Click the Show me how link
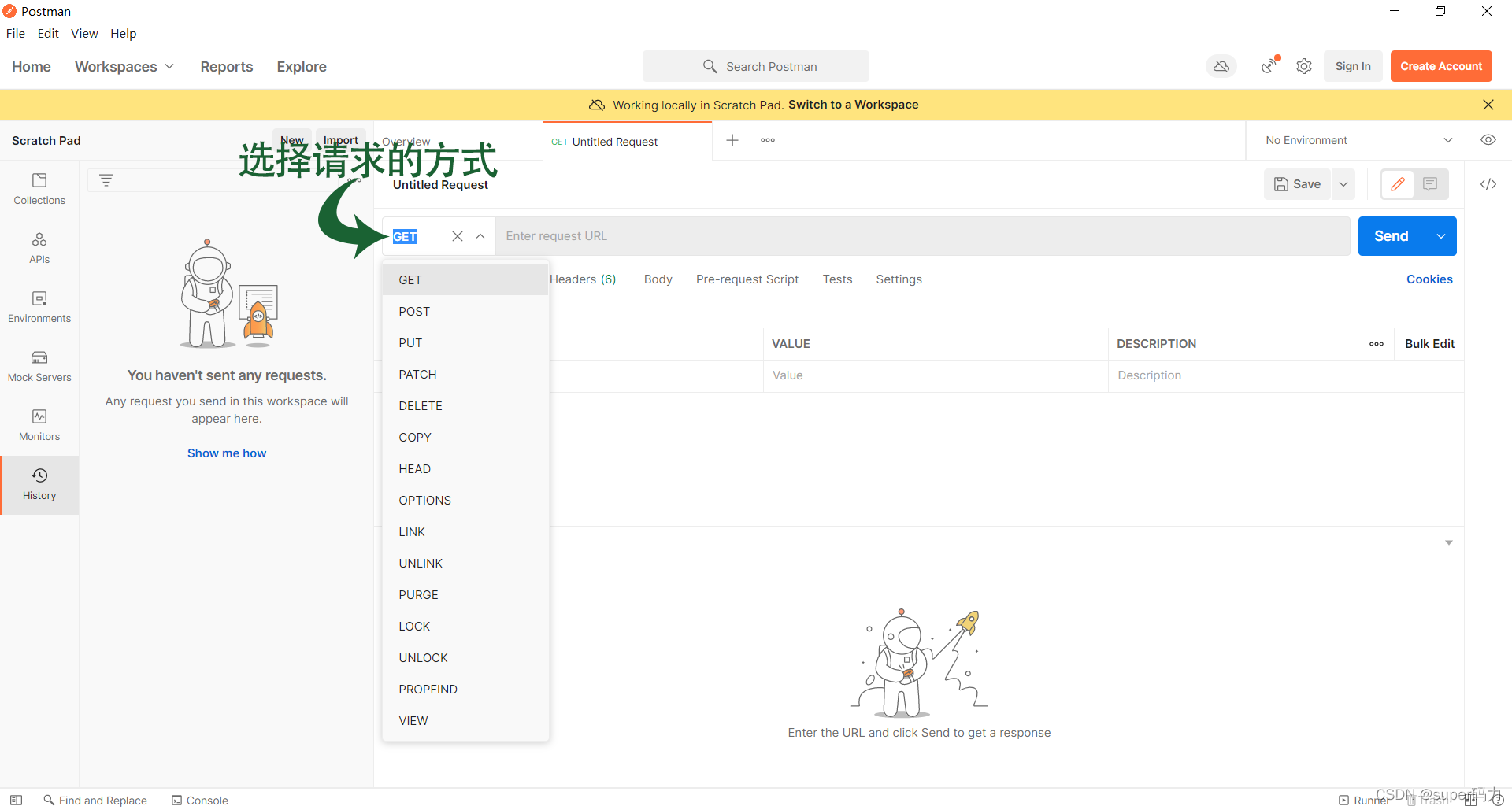 pos(227,453)
